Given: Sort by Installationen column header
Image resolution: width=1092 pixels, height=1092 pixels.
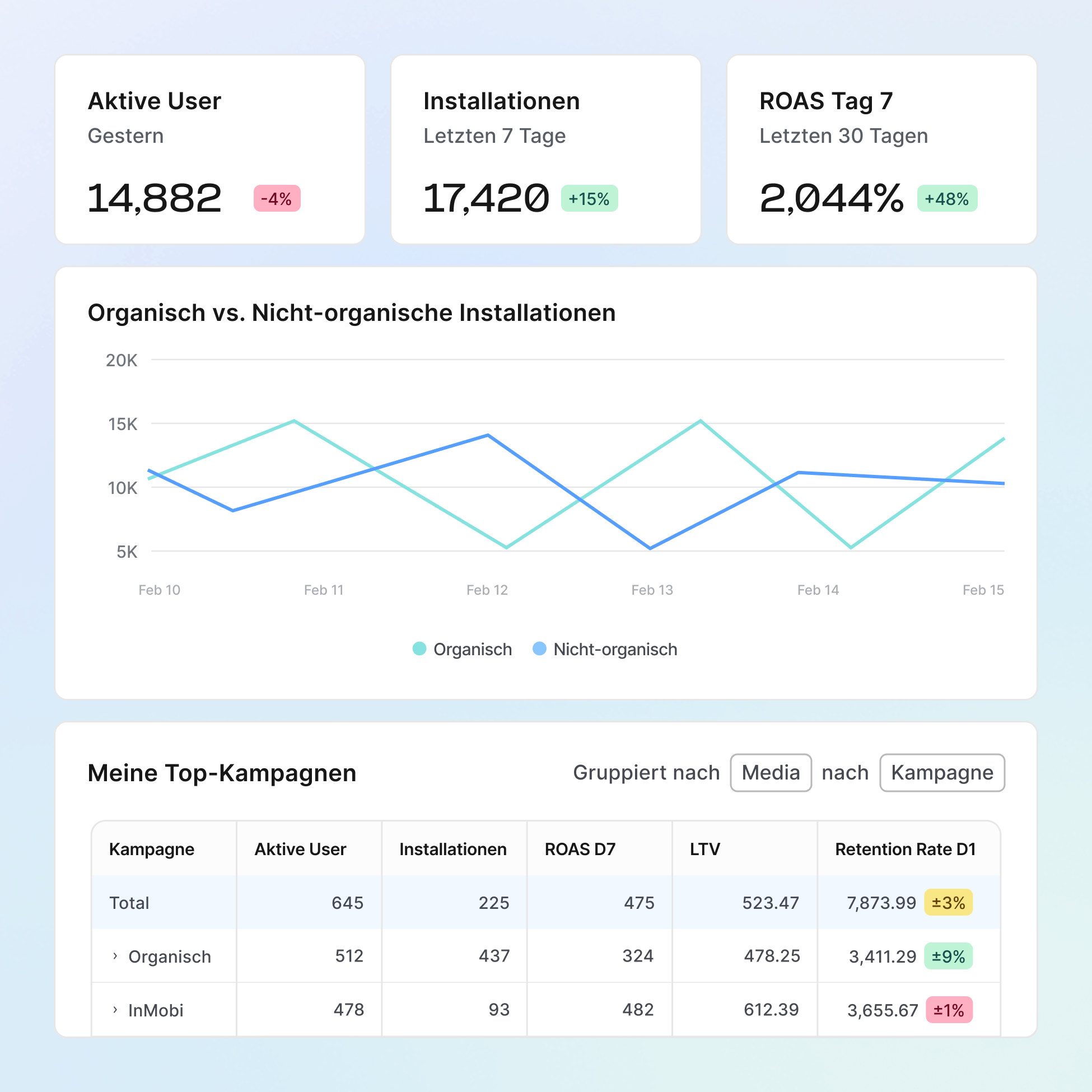Looking at the screenshot, I should pyautogui.click(x=452, y=849).
